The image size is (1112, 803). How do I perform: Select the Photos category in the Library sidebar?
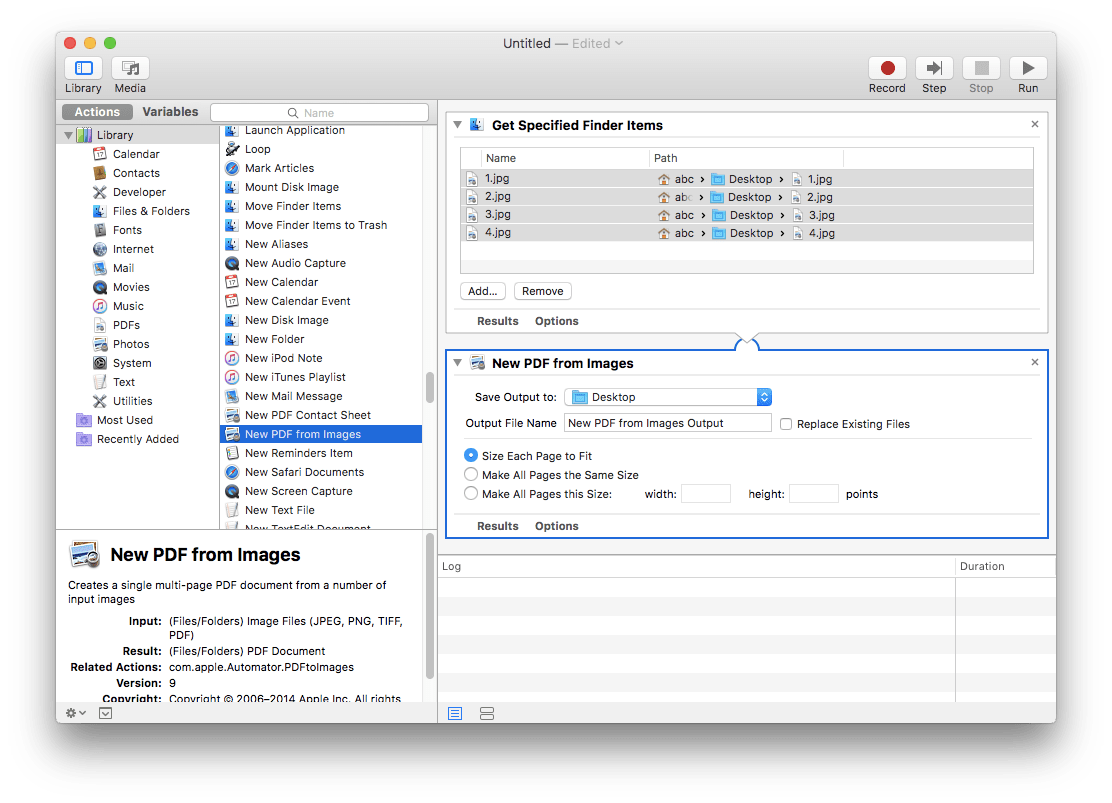pos(129,343)
